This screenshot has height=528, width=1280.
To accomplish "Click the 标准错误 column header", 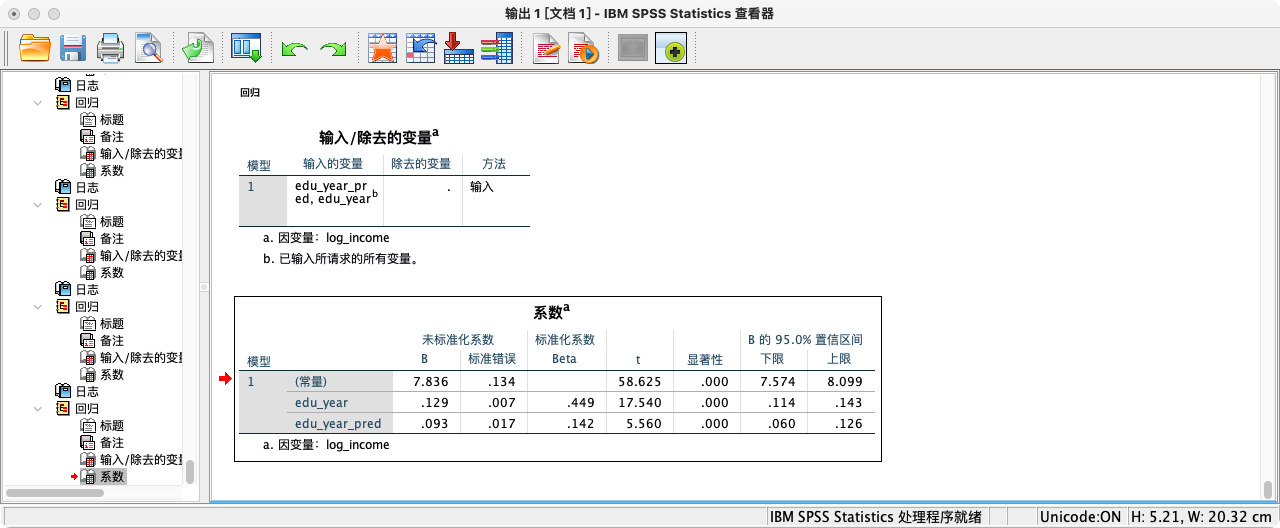I will click(x=491, y=360).
